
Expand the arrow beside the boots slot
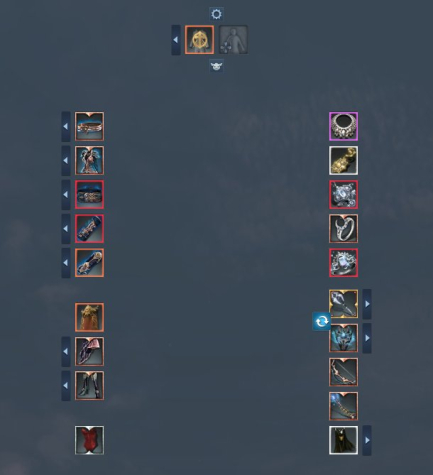[x=66, y=385]
